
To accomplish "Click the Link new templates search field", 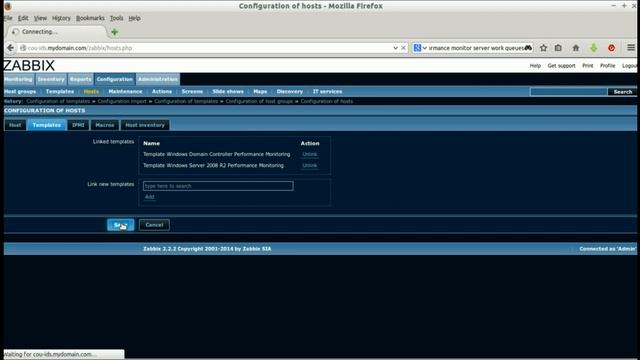I will (x=218, y=186).
